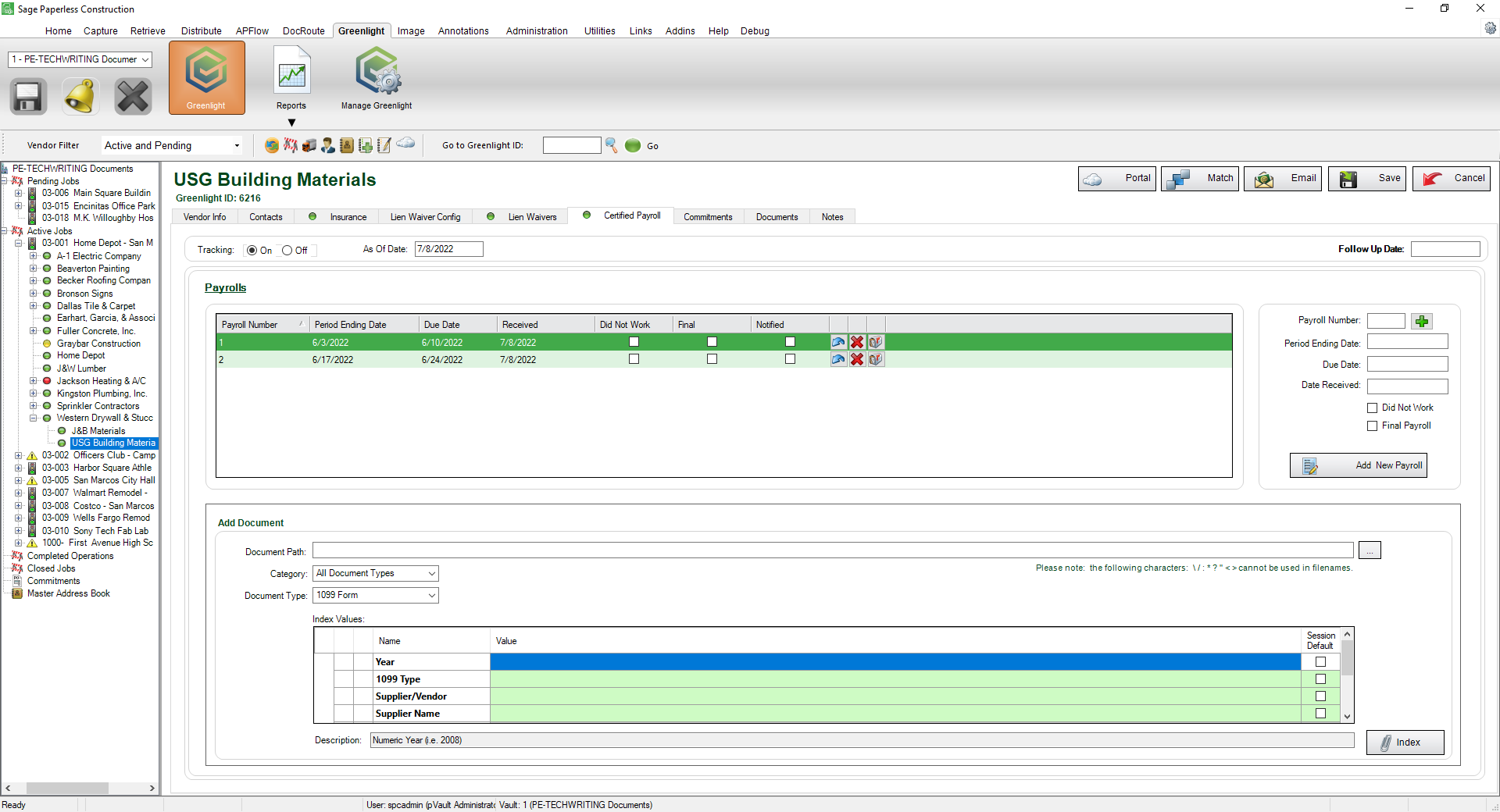
Task: Delete payroll 2 with red X icon
Action: [857, 359]
